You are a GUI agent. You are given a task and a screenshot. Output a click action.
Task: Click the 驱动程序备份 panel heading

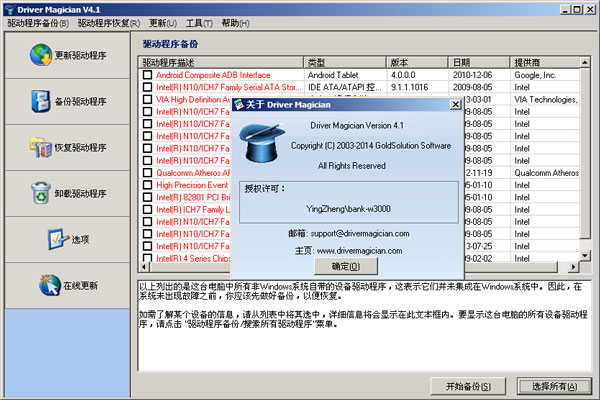pyautogui.click(x=170, y=44)
